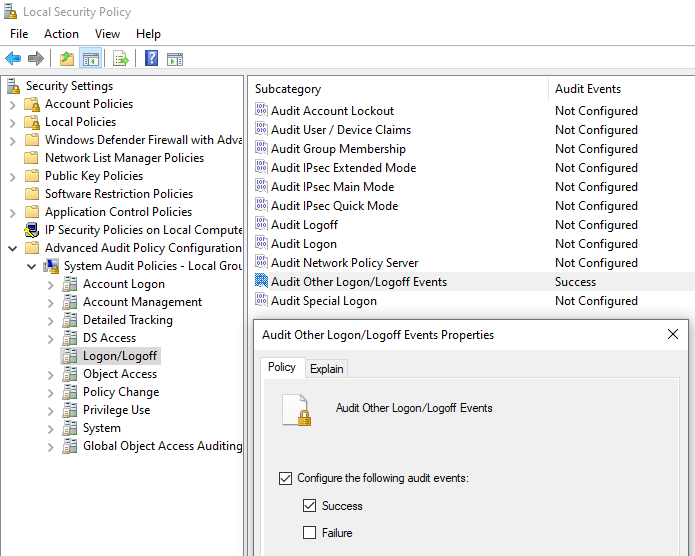
Task: Select Audit Logon in the subcategory list
Action: [x=303, y=244]
